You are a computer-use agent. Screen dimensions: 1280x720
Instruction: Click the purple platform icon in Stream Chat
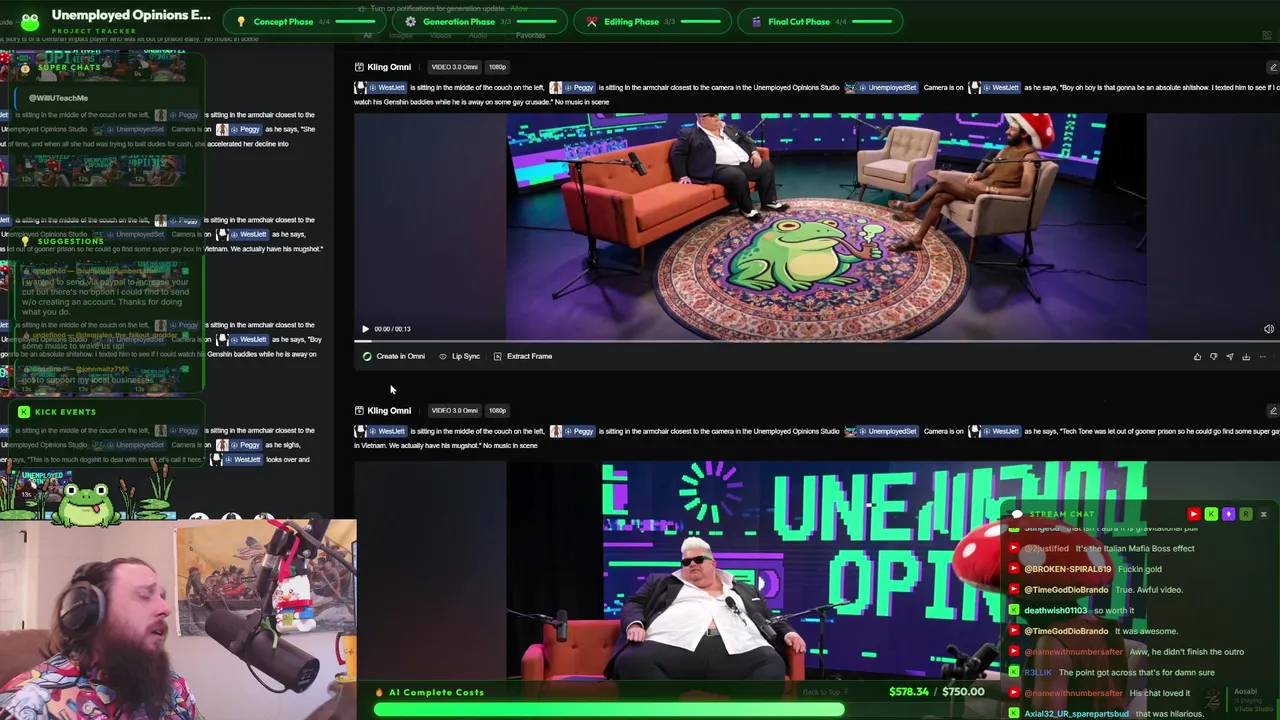(x=1228, y=514)
